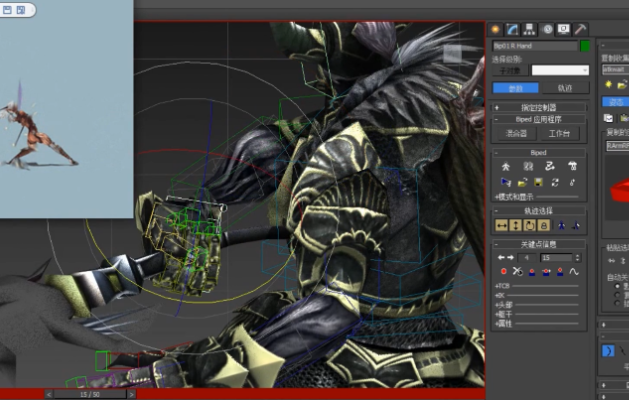Click the Biped Convert icon
Image resolution: width=629 pixels, height=400 pixels.
pos(555,183)
